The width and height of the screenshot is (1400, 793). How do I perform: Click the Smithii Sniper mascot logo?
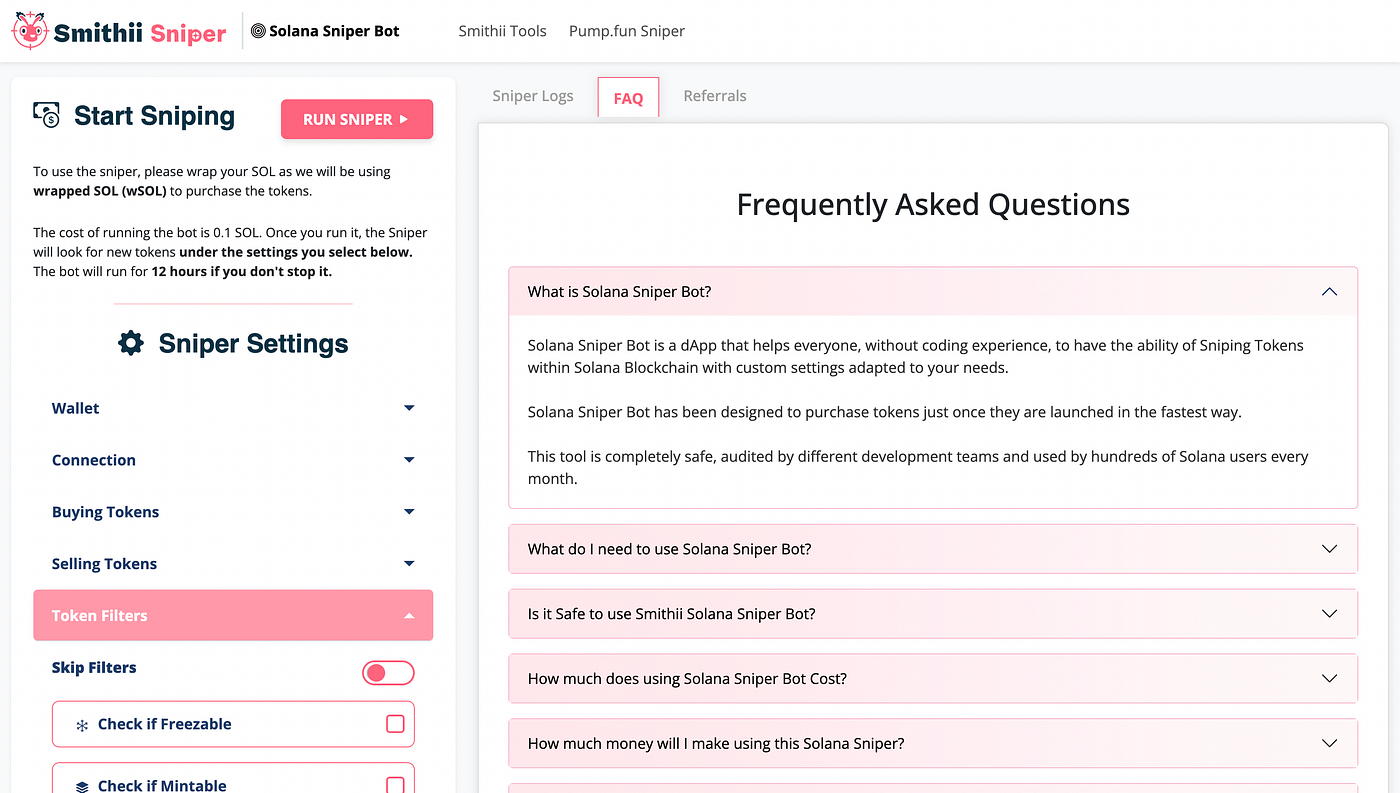click(x=28, y=31)
